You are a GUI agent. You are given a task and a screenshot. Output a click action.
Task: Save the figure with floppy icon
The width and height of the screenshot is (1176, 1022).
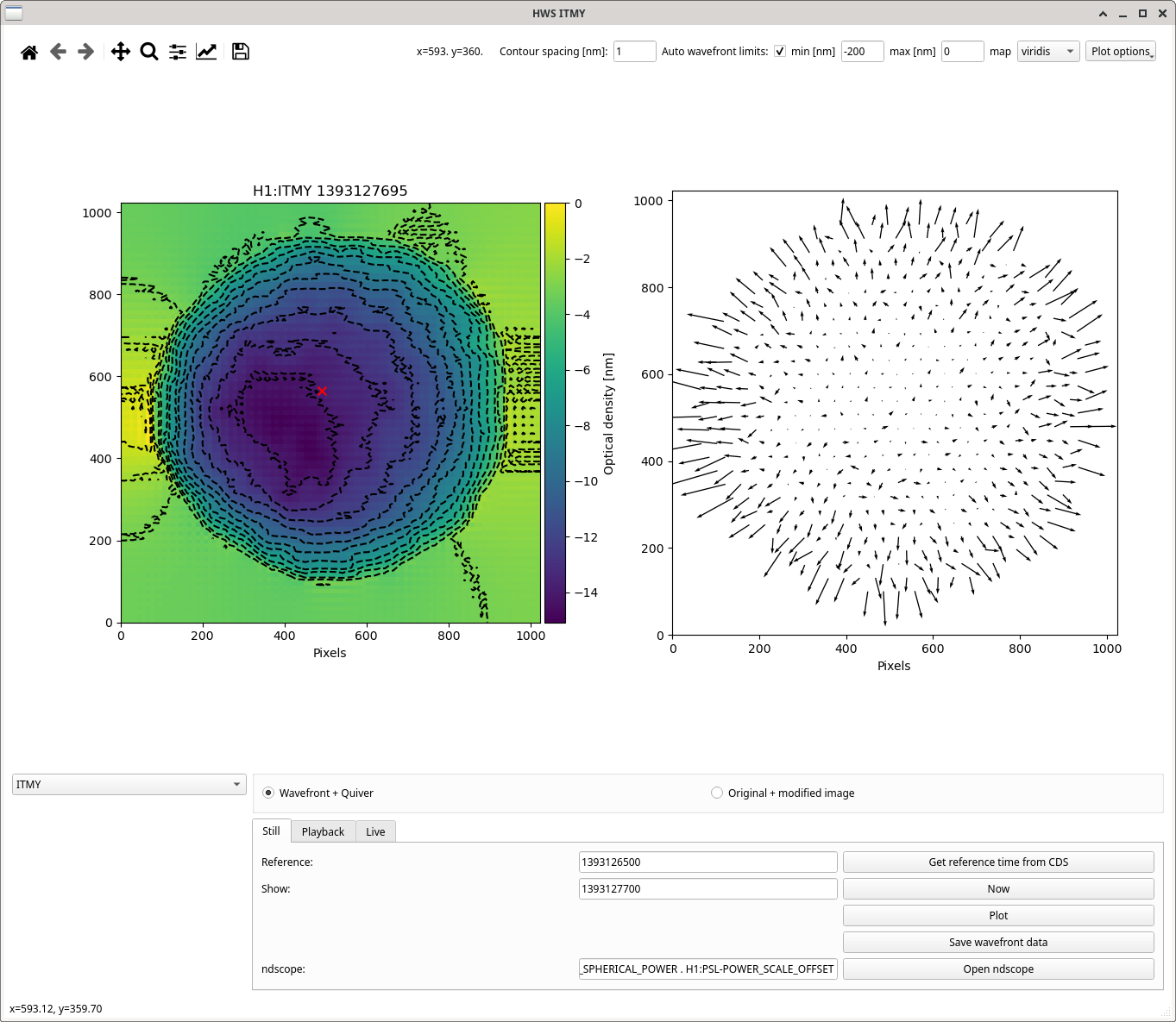241,52
